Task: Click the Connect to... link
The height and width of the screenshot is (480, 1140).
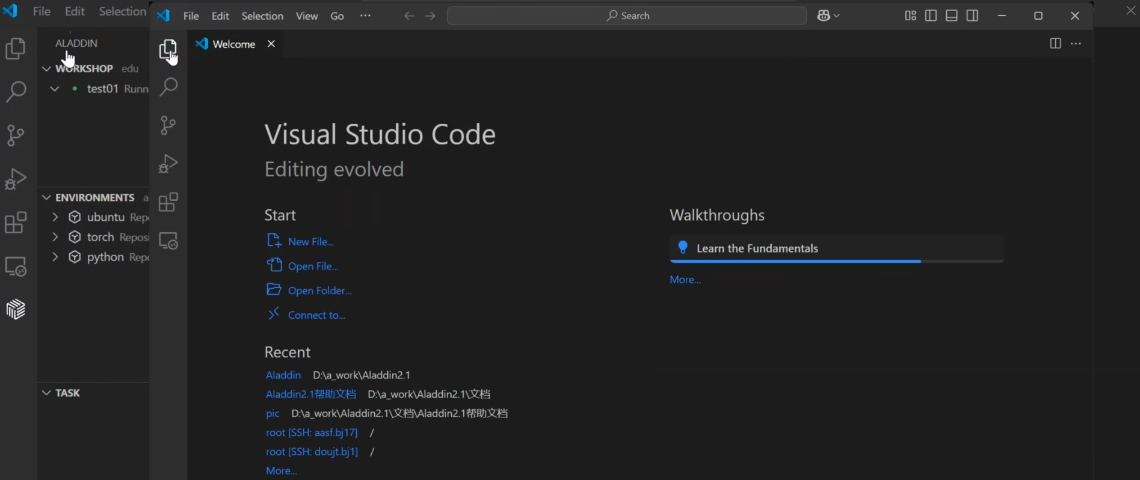Action: (x=316, y=315)
